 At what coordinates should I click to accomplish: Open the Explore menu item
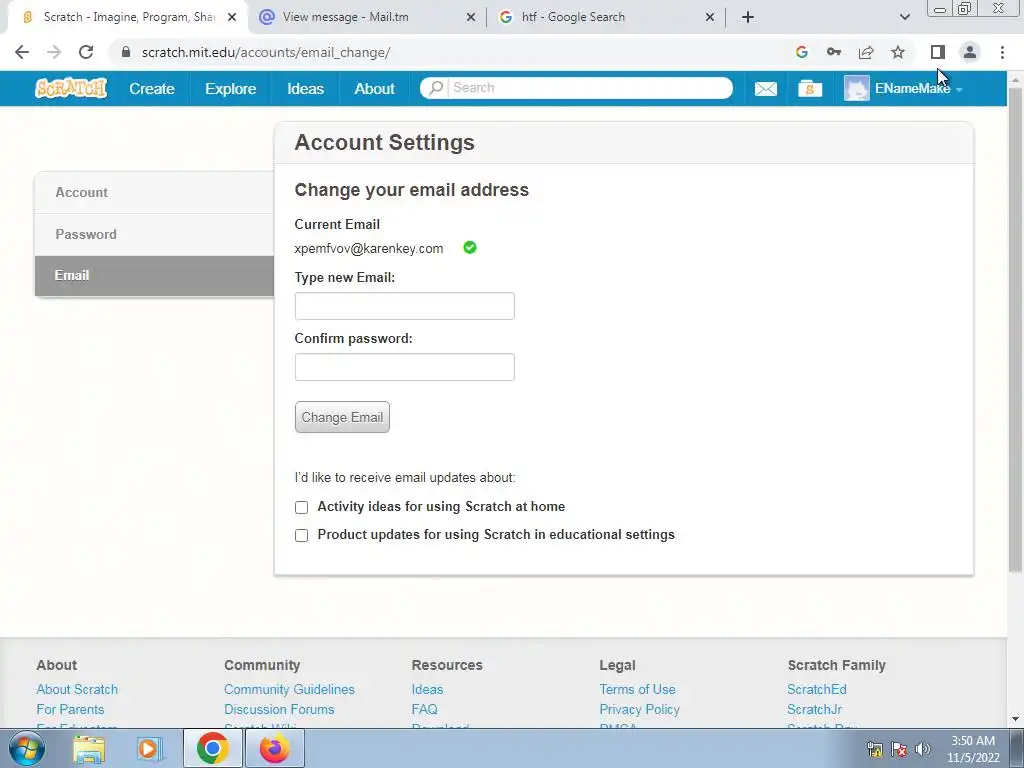coord(231,89)
